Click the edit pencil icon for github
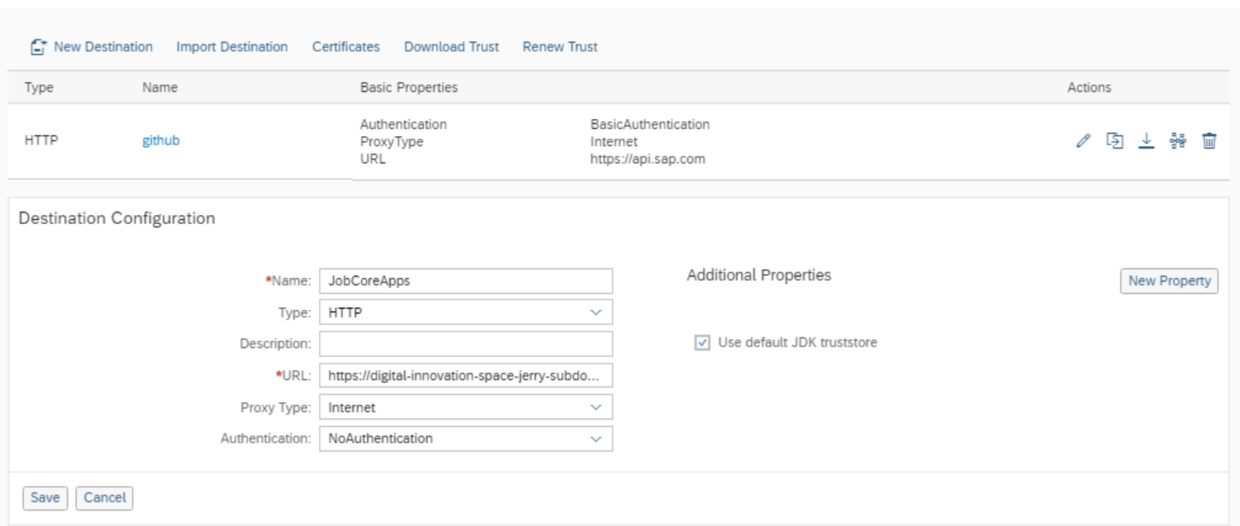The height and width of the screenshot is (526, 1240). coord(1082,141)
